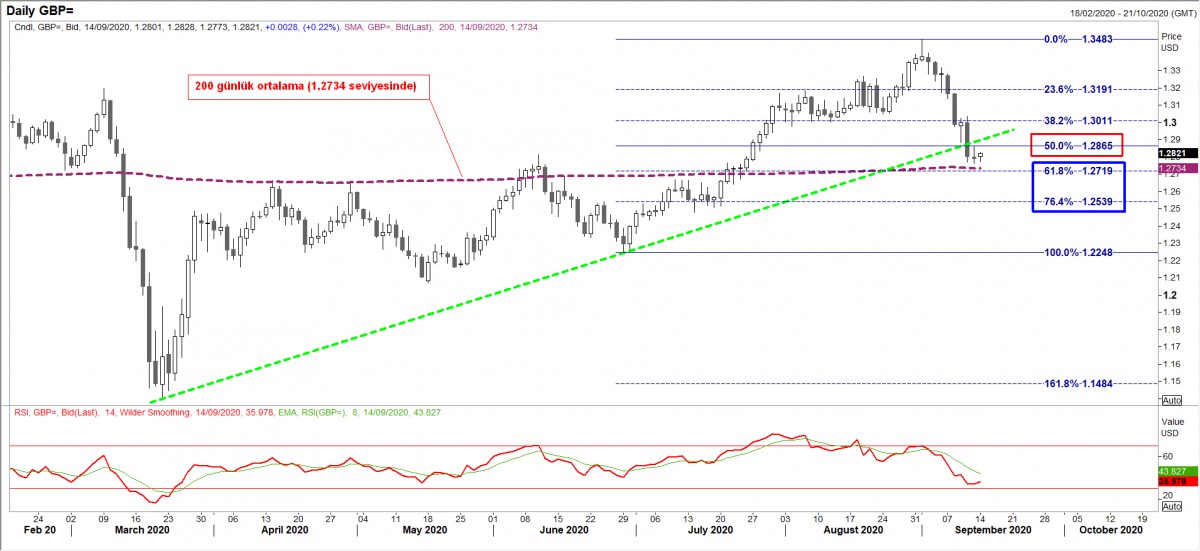Click the red 35.978 RSI value tag

pos(1171,482)
